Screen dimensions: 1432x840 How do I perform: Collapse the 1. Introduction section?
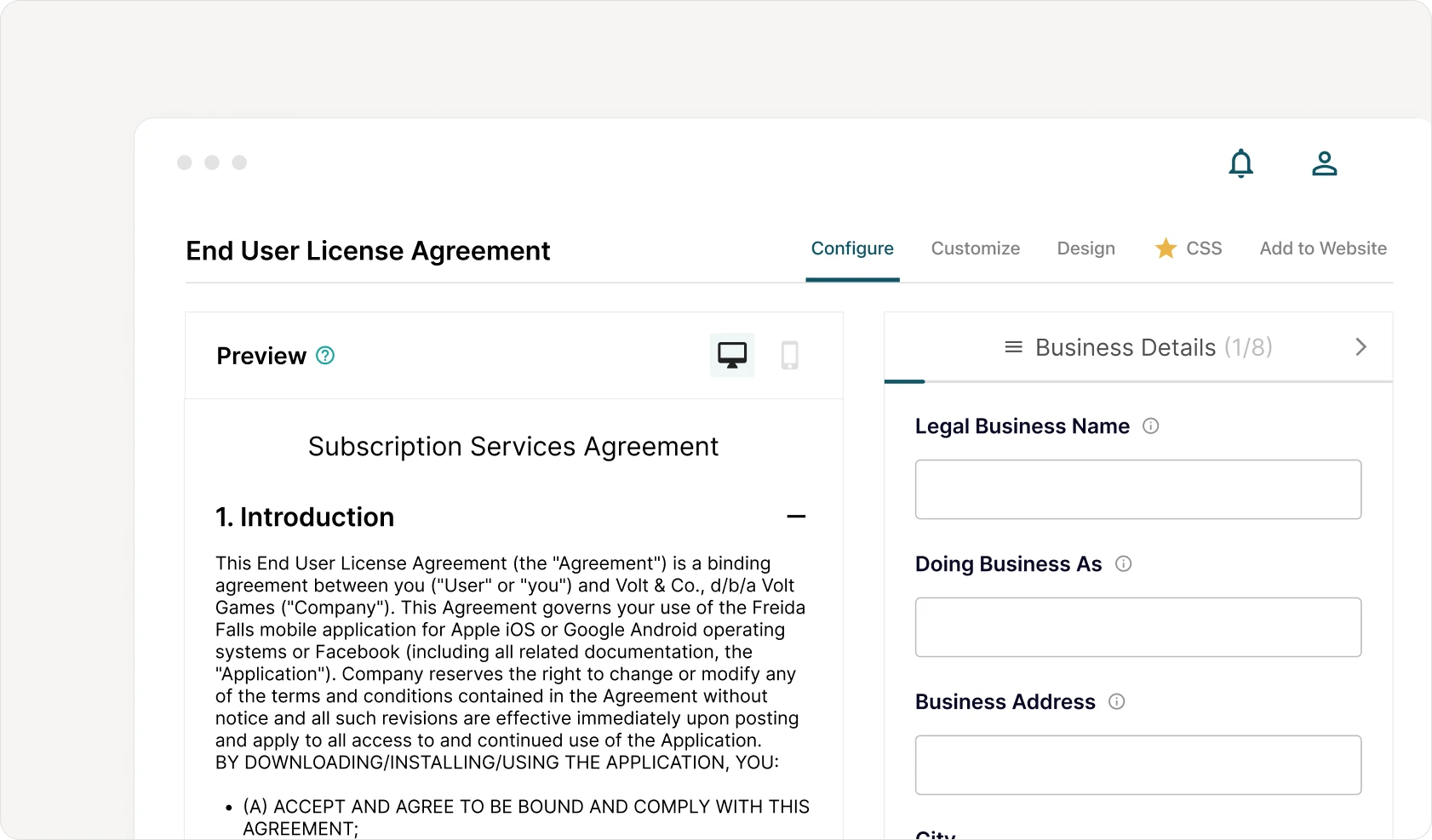796,517
